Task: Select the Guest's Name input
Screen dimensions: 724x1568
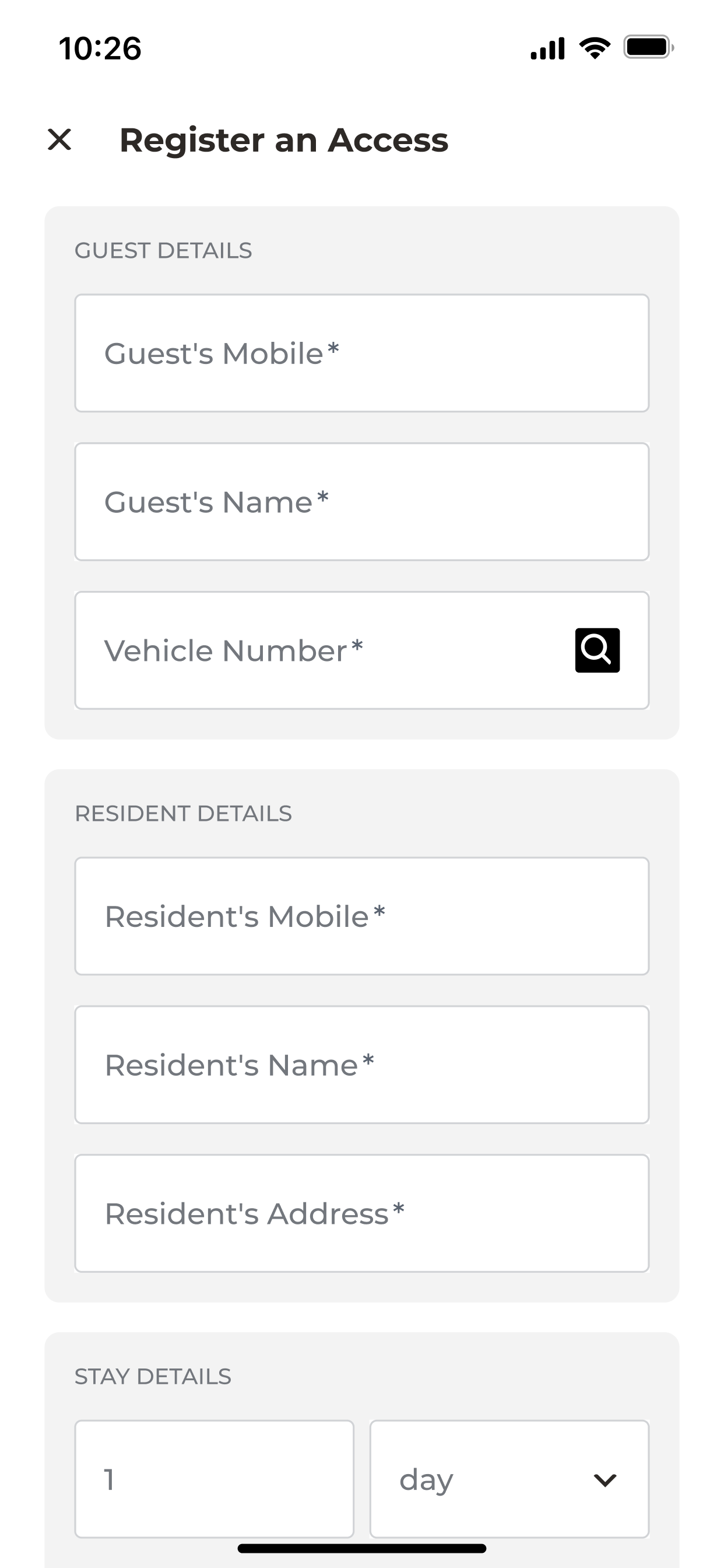Action: [x=362, y=502]
